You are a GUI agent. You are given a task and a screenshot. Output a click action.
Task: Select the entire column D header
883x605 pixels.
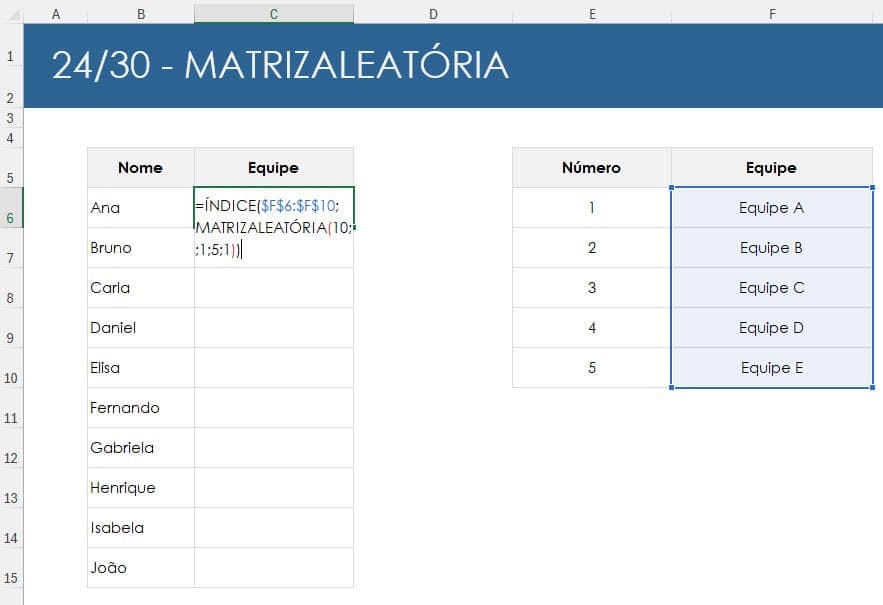click(x=433, y=13)
